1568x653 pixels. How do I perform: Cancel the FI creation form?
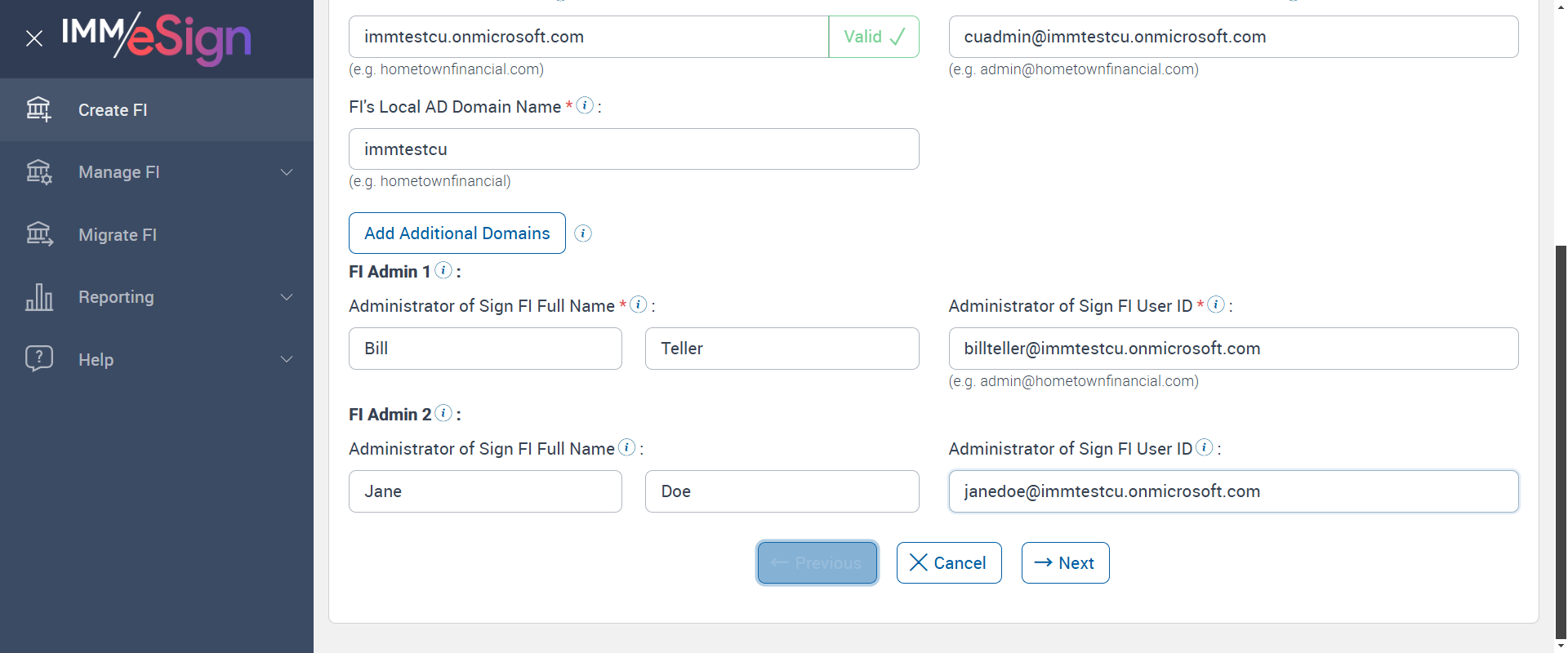(x=948, y=563)
